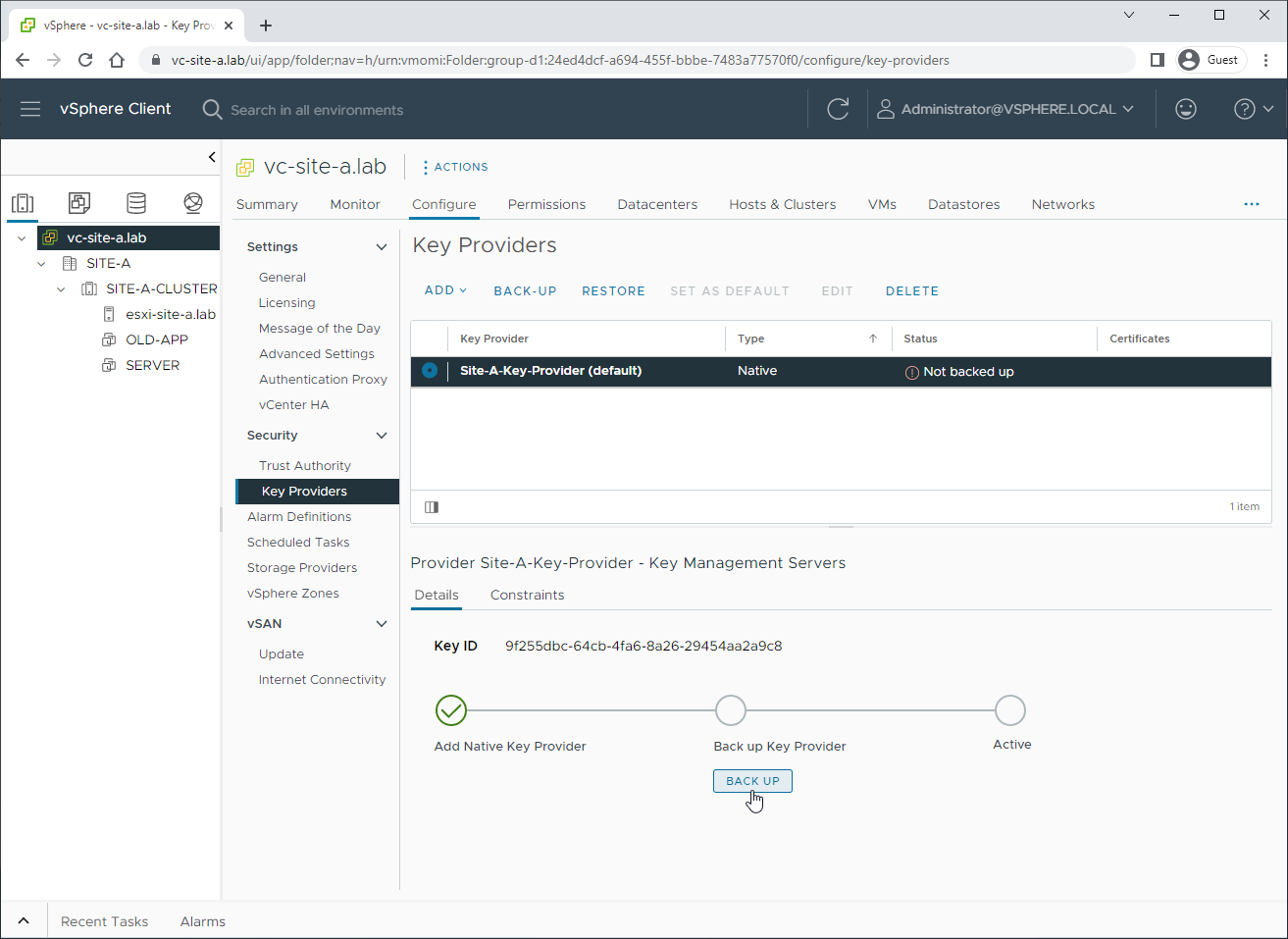Select the SERVER virtual machine
Screen dimensions: 1288x939
(152, 365)
